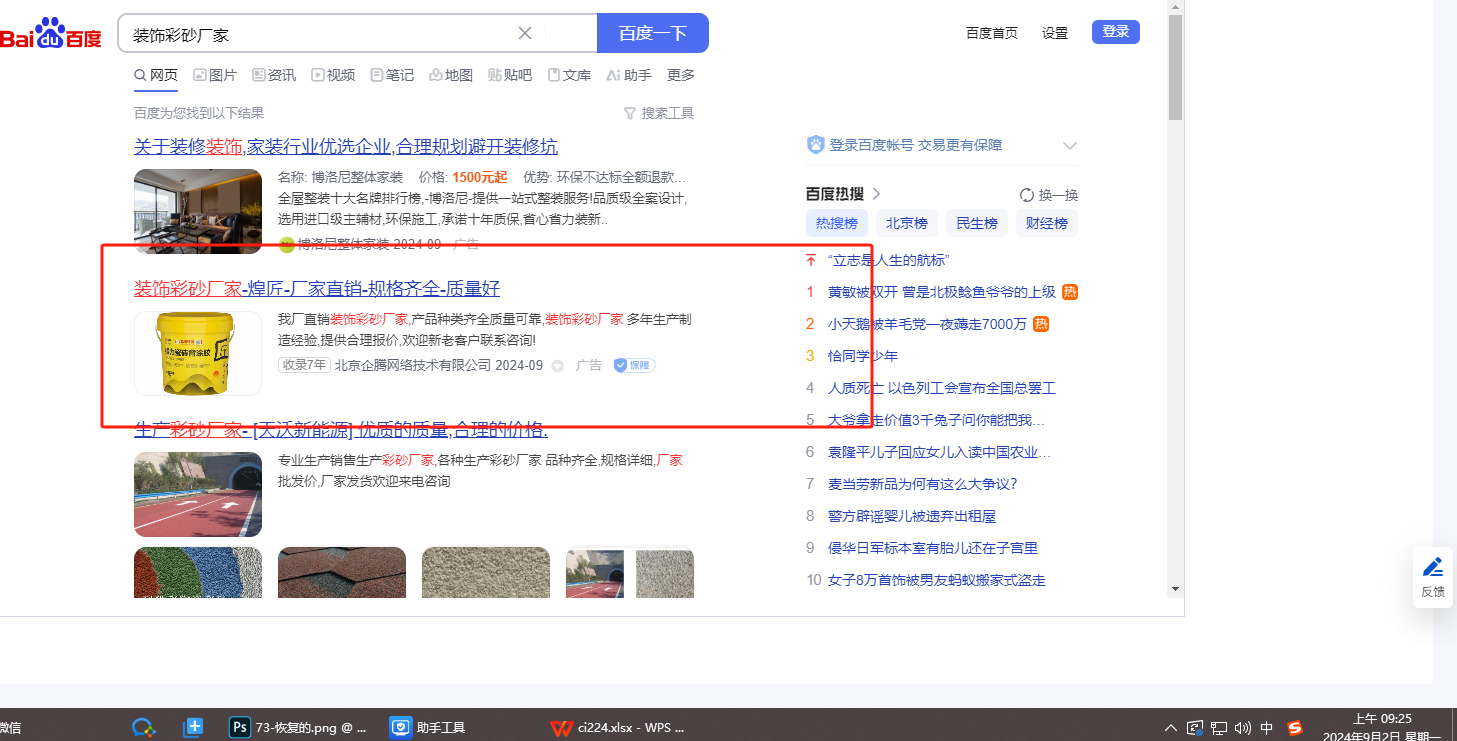
Task: Click the Sogou input method tray icon
Action: pos(1295,727)
